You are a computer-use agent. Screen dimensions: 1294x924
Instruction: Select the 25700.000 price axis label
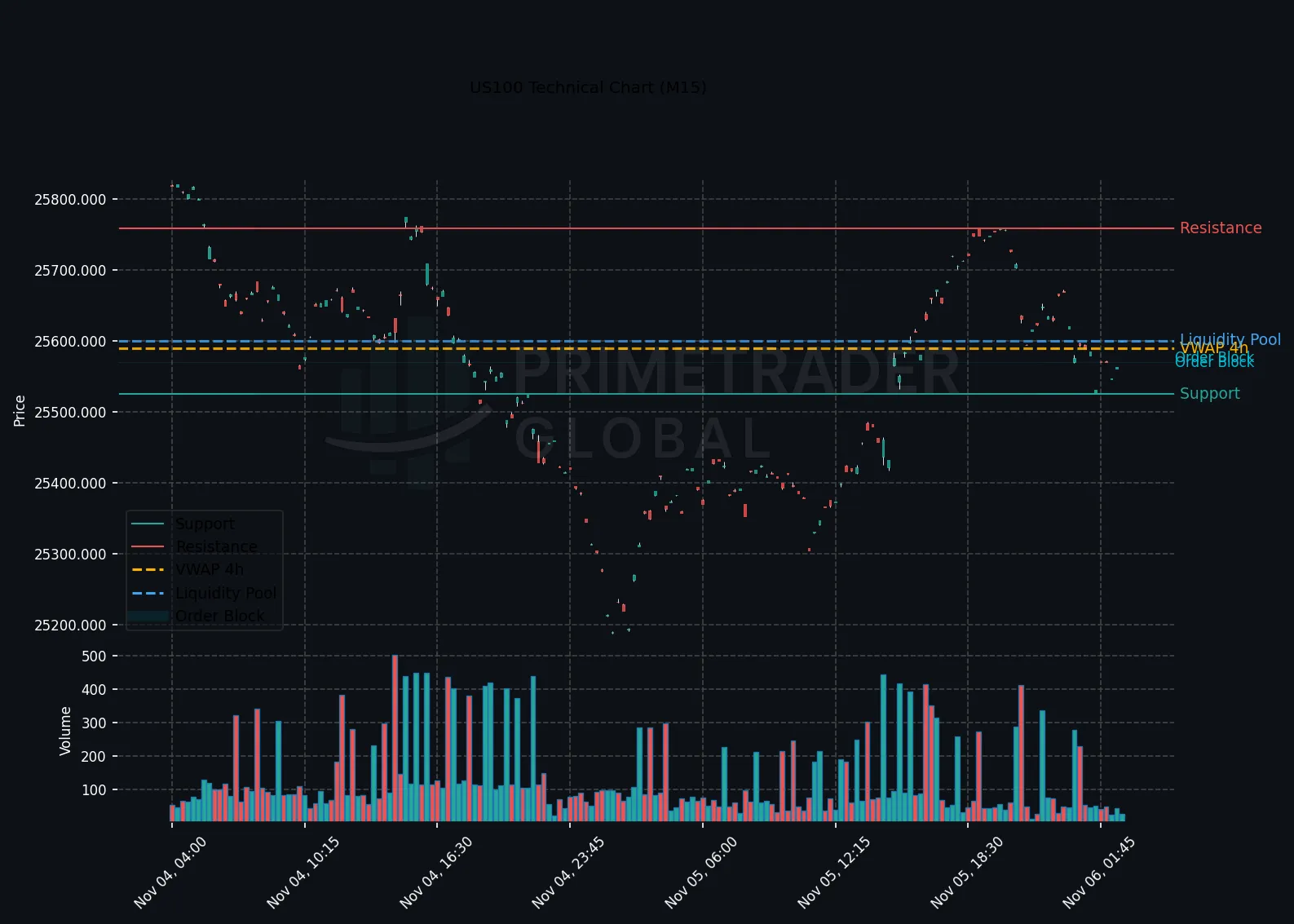coord(70,271)
